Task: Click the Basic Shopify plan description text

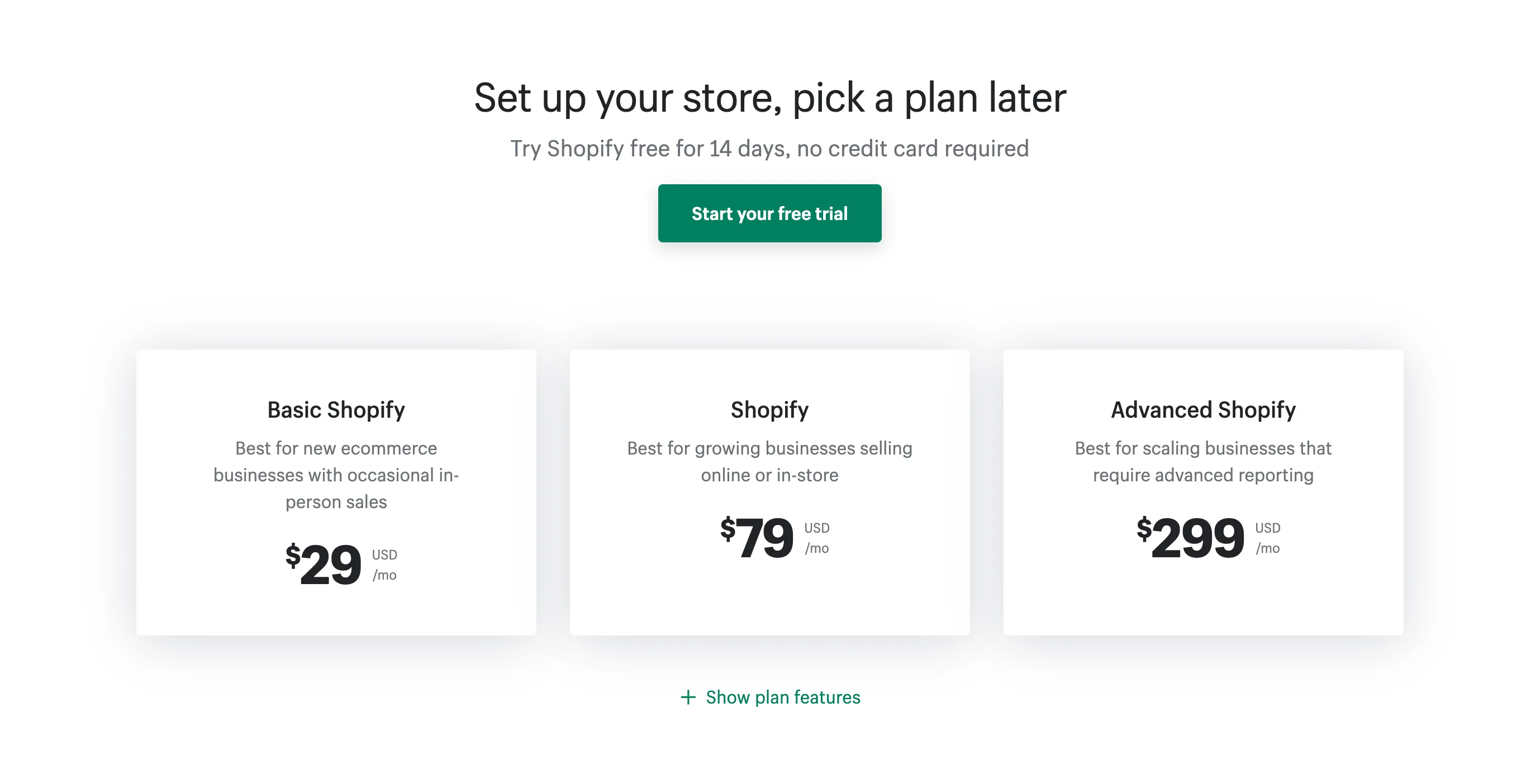Action: pyautogui.click(x=336, y=475)
